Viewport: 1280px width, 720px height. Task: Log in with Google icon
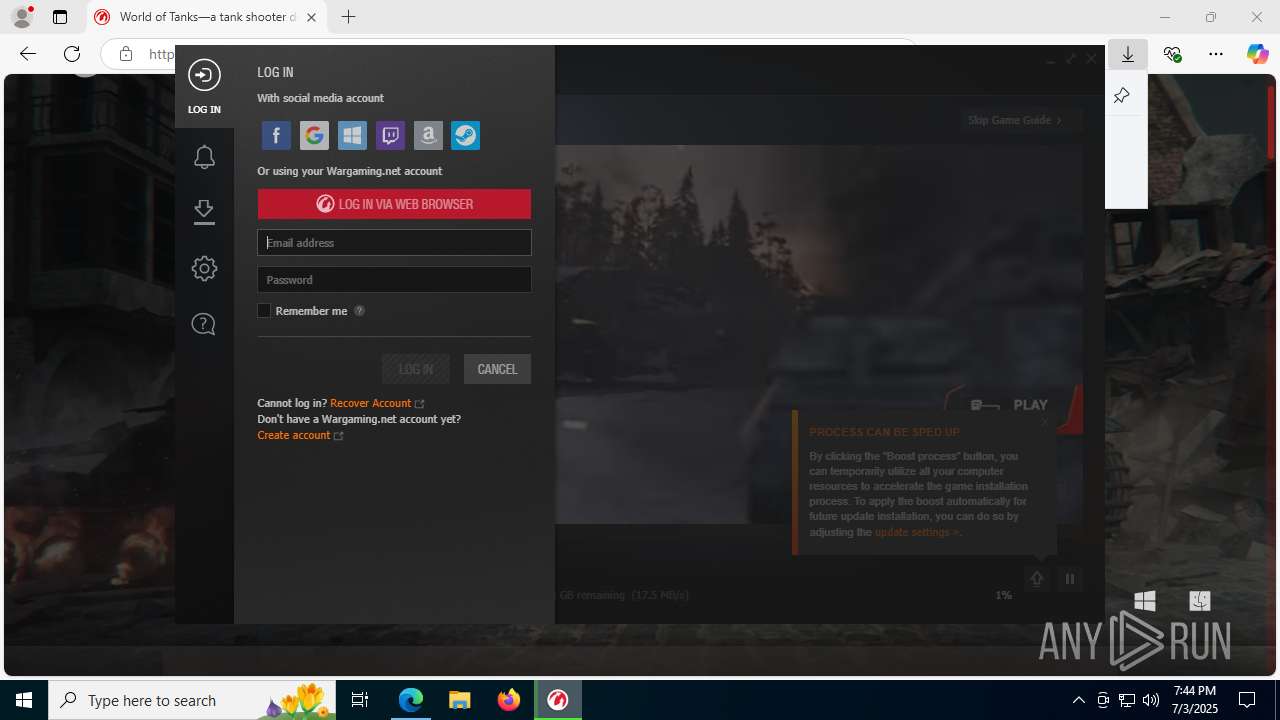coord(314,135)
